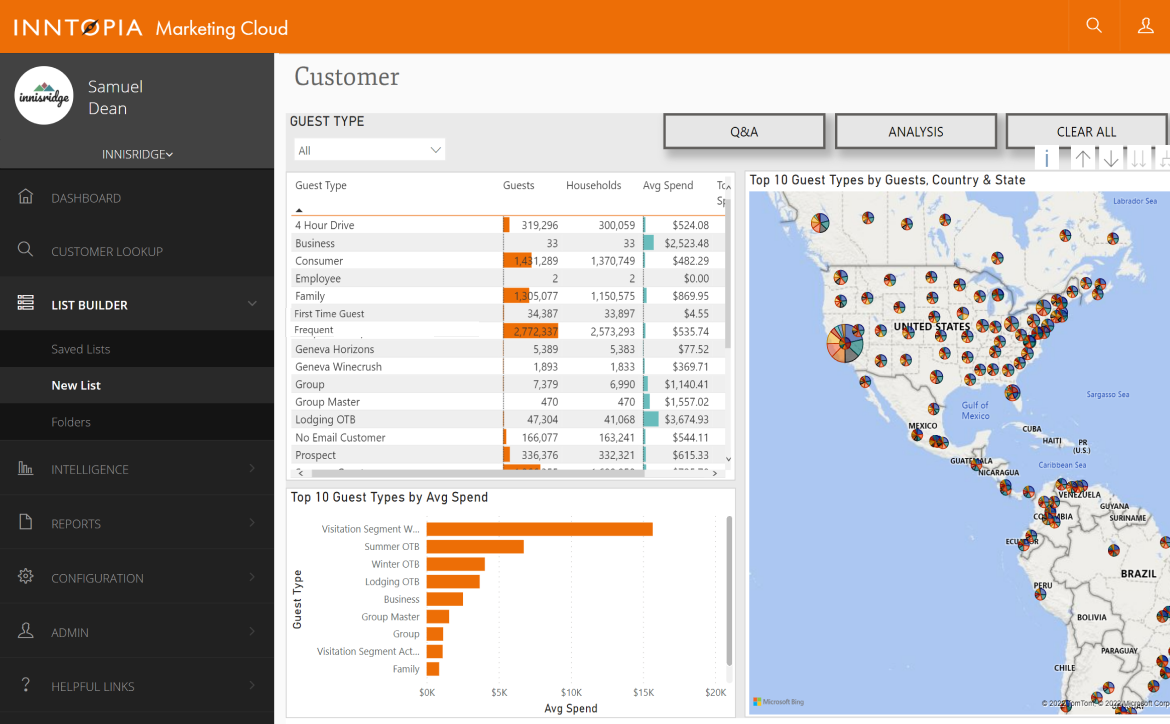Viewport: 1170px width, 724px height.
Task: Select Folders under List Builder
Action: point(71,422)
